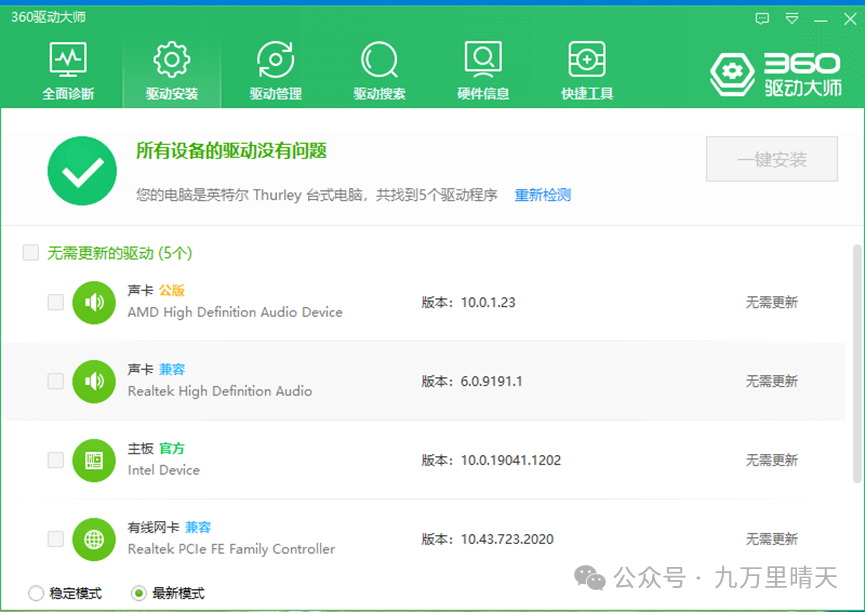Click 无需更新 in the Realtek audio row

tap(772, 381)
